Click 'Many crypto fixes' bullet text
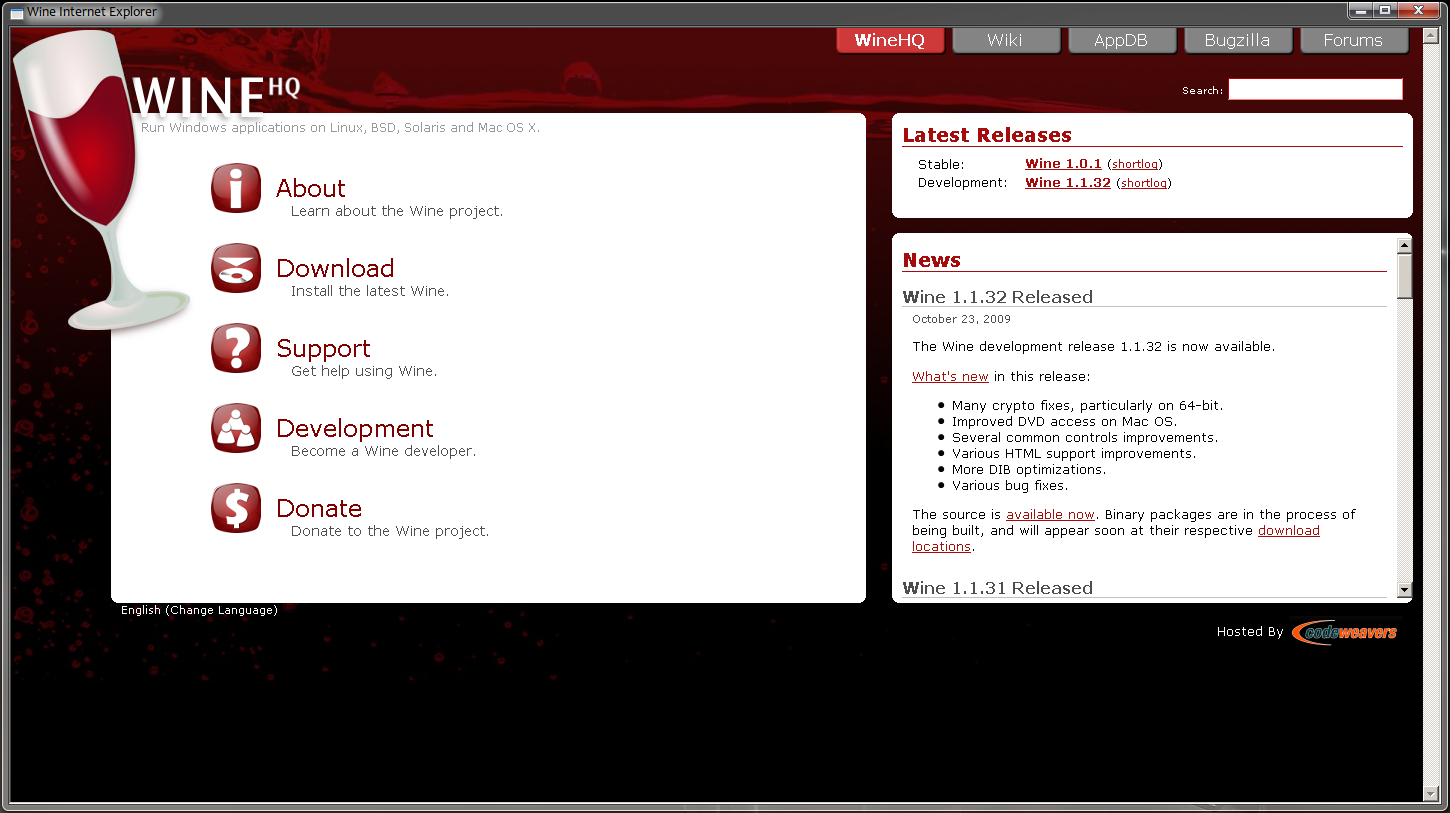The image size is (1450, 813). tap(1087, 406)
